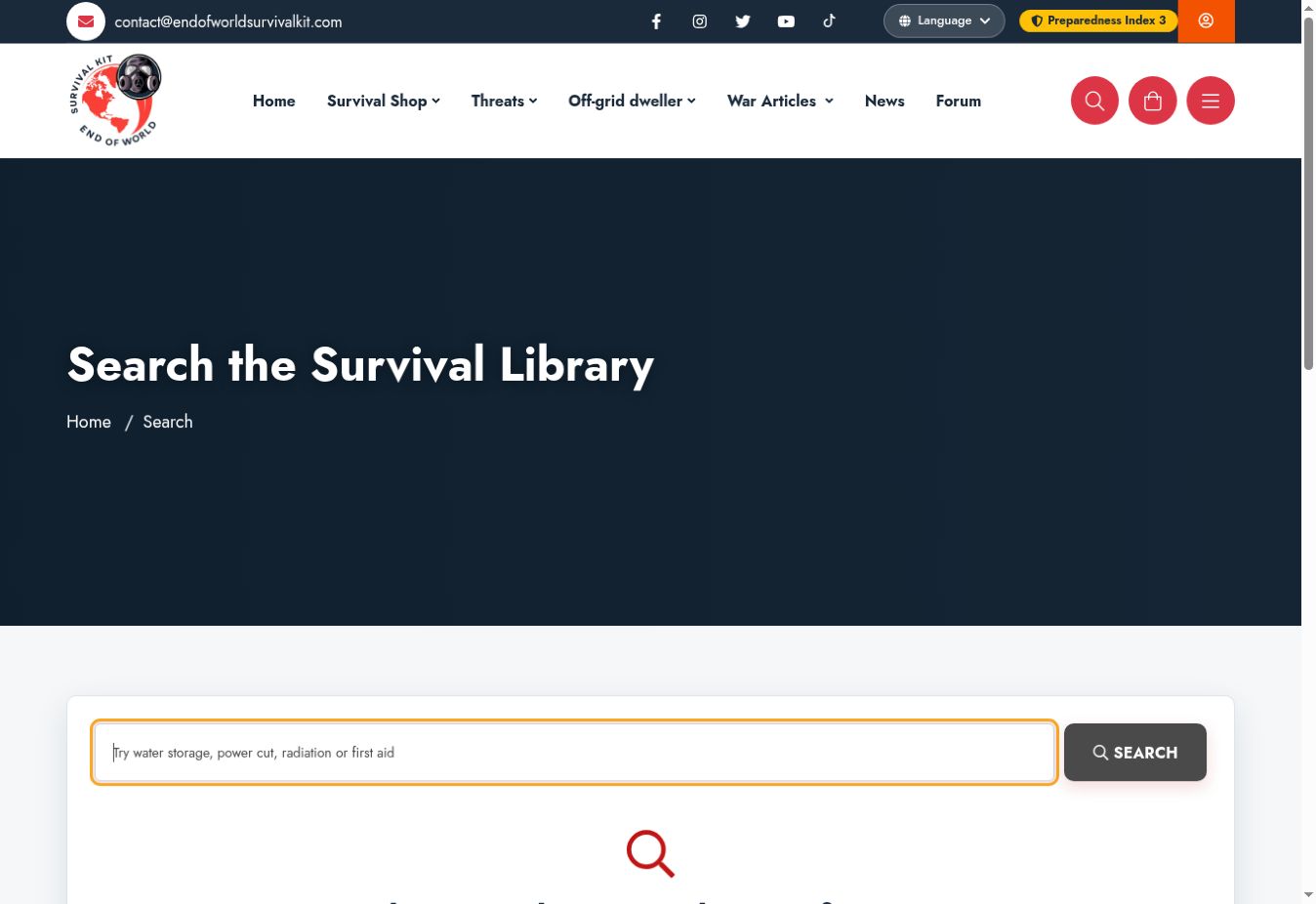Open search via red magnifier button
The width and height of the screenshot is (1316, 904).
1094,101
